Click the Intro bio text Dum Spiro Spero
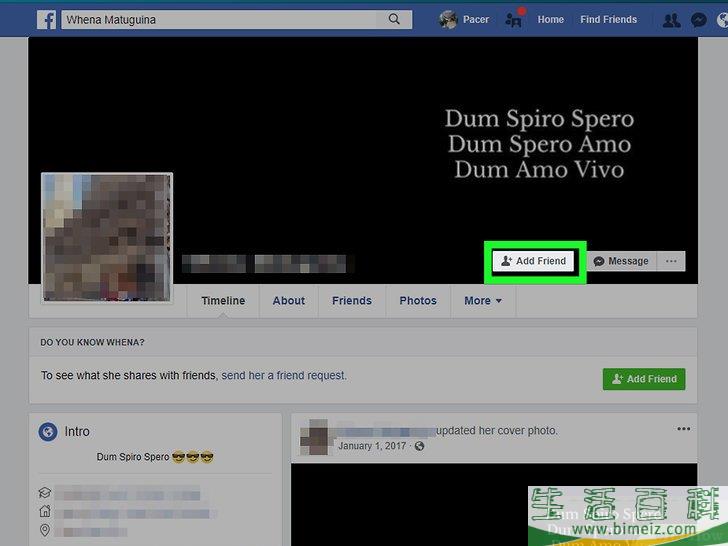This screenshot has height=546, width=728. [x=155, y=457]
